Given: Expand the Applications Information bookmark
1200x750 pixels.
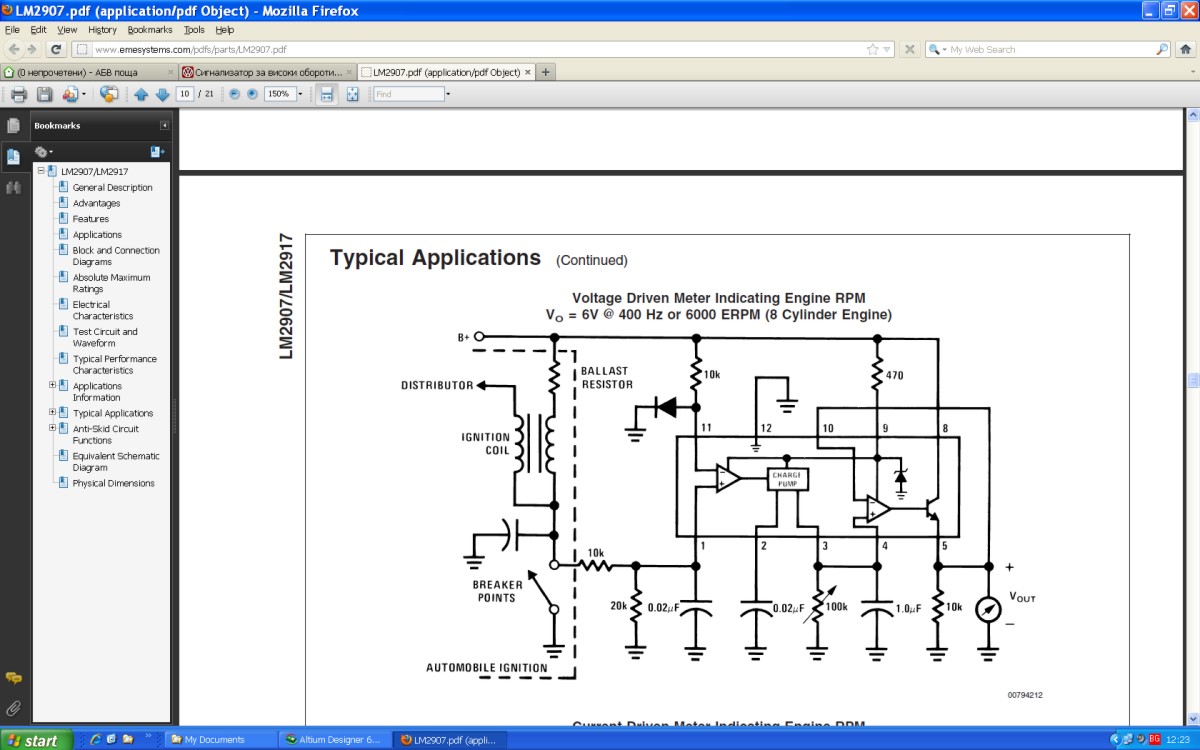Looking at the screenshot, I should (52, 385).
